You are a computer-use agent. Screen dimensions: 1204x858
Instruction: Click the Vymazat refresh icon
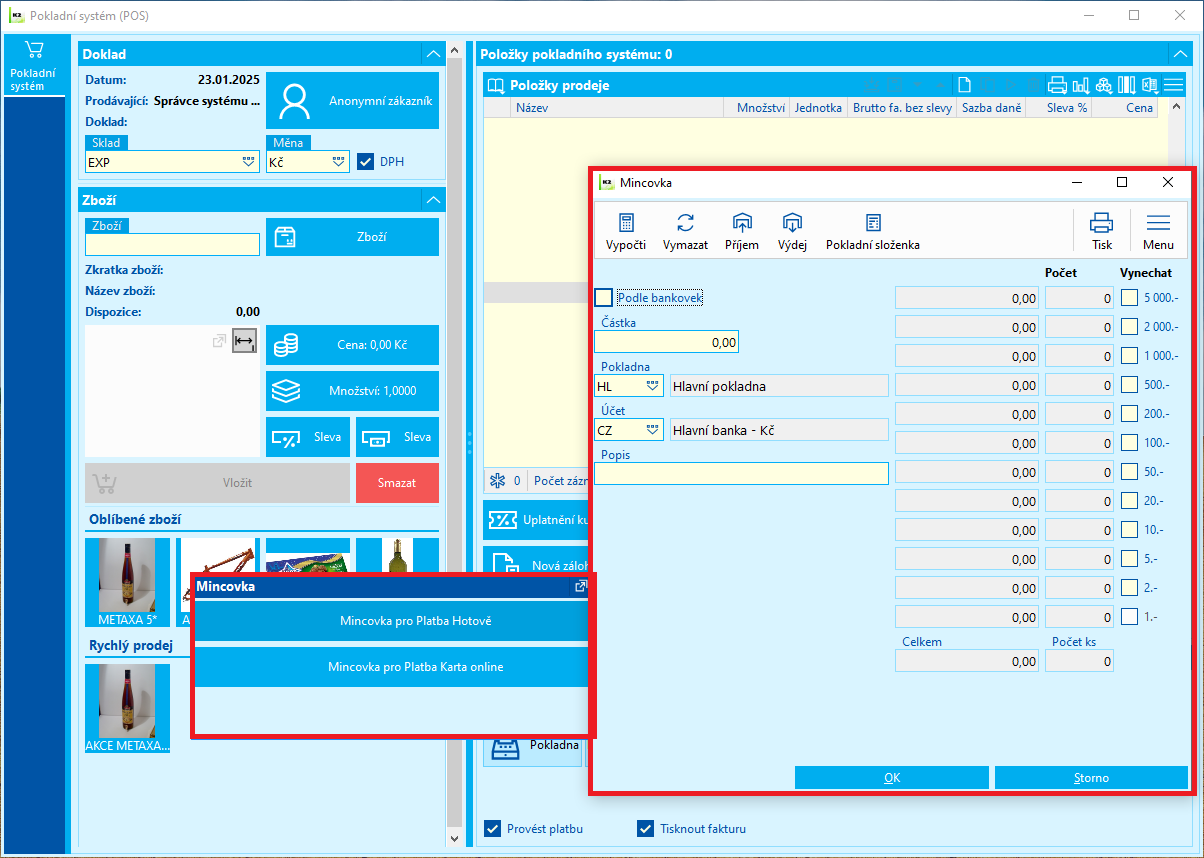click(x=685, y=223)
